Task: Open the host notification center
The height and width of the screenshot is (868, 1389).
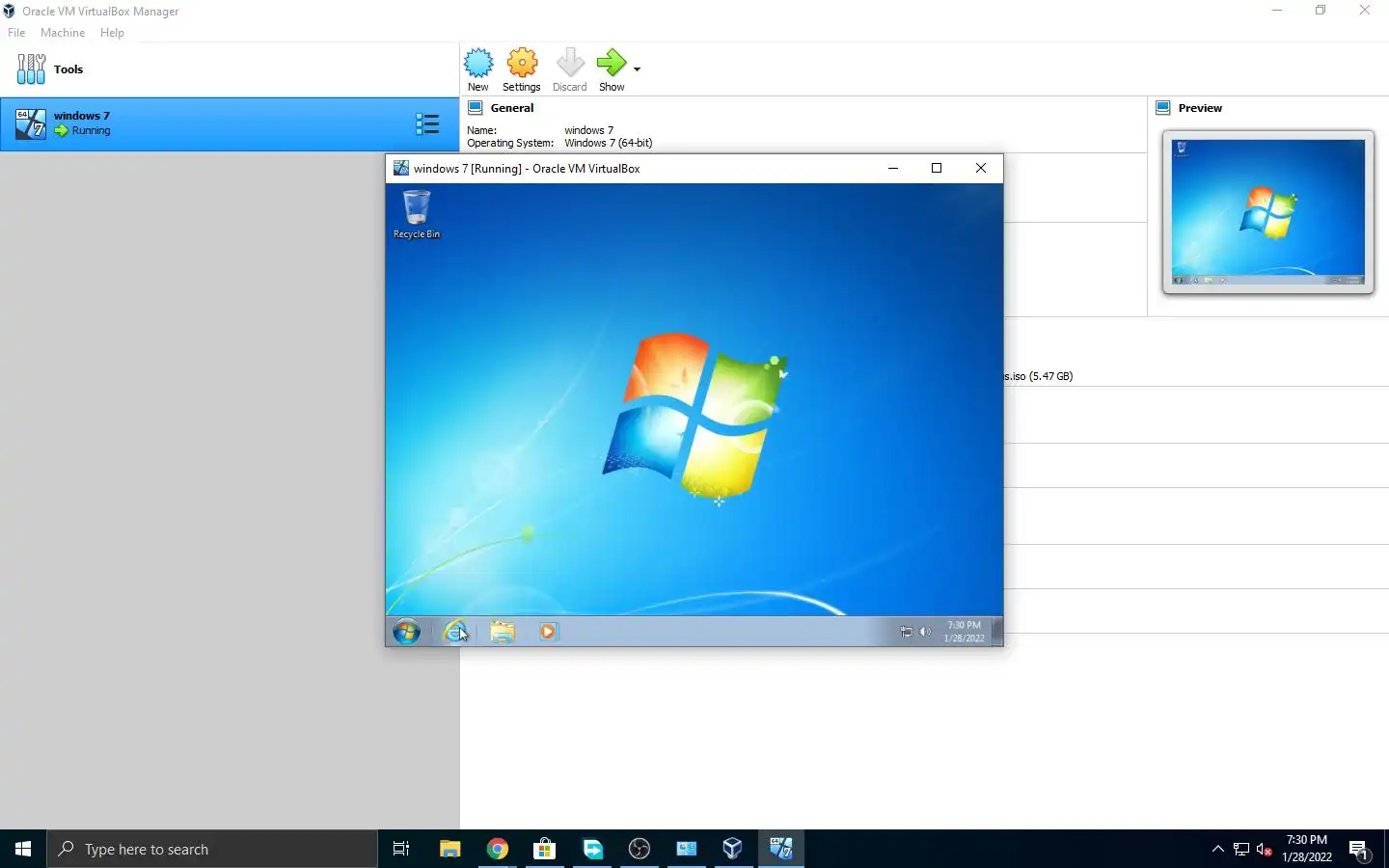Action: coord(1360,850)
